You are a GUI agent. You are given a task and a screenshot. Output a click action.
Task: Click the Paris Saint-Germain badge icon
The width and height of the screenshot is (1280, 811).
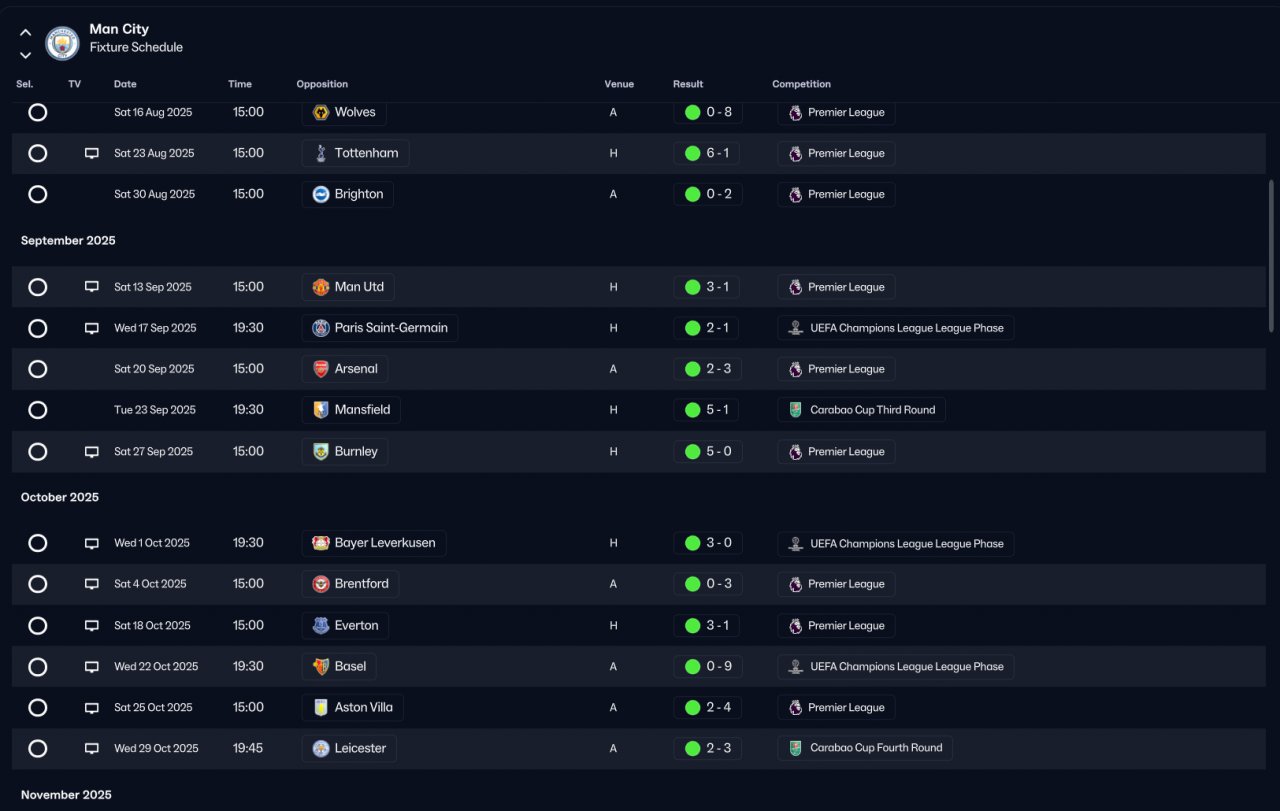tap(321, 328)
